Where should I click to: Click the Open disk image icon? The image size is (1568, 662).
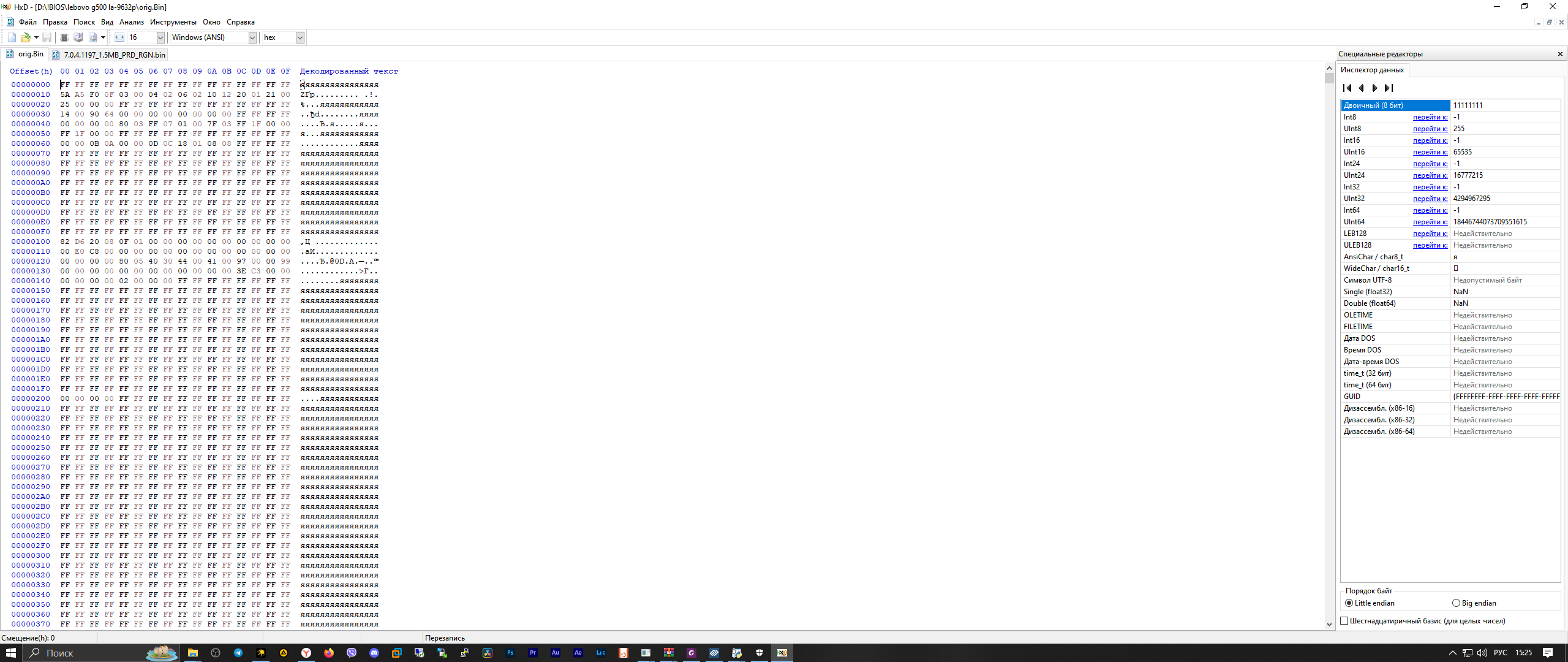coord(92,37)
